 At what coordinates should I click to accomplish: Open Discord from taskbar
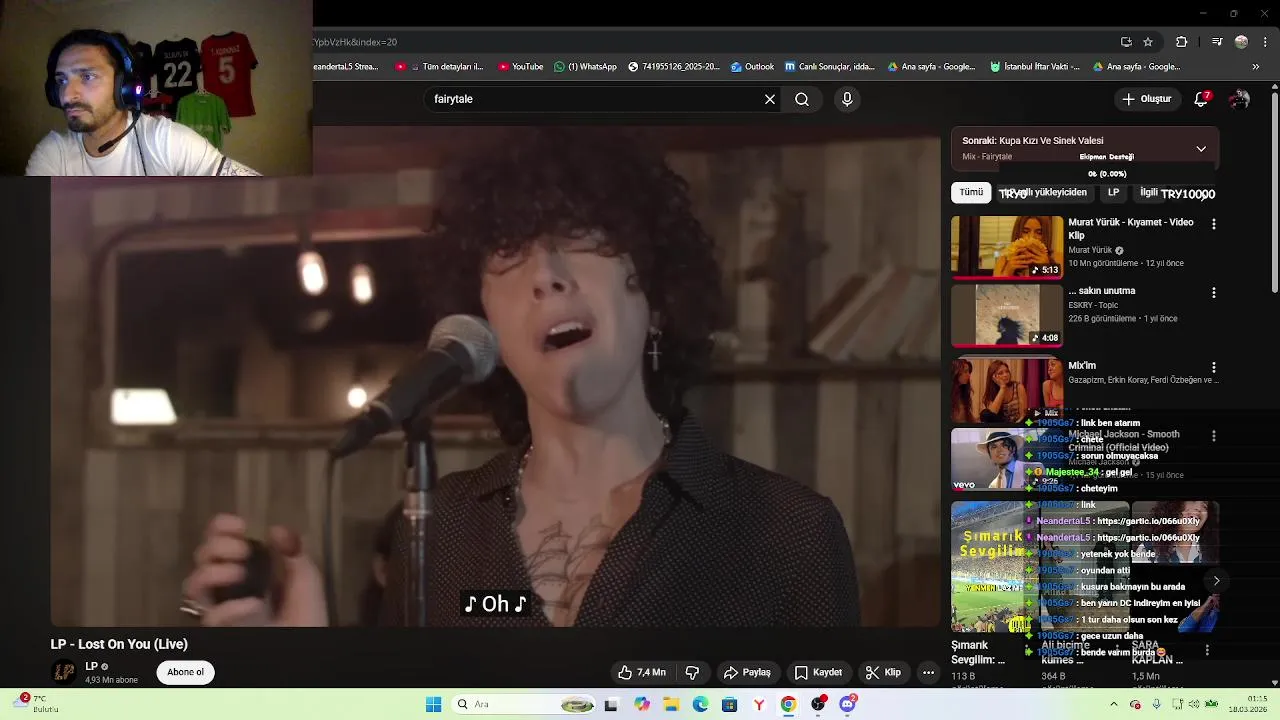[x=847, y=704]
